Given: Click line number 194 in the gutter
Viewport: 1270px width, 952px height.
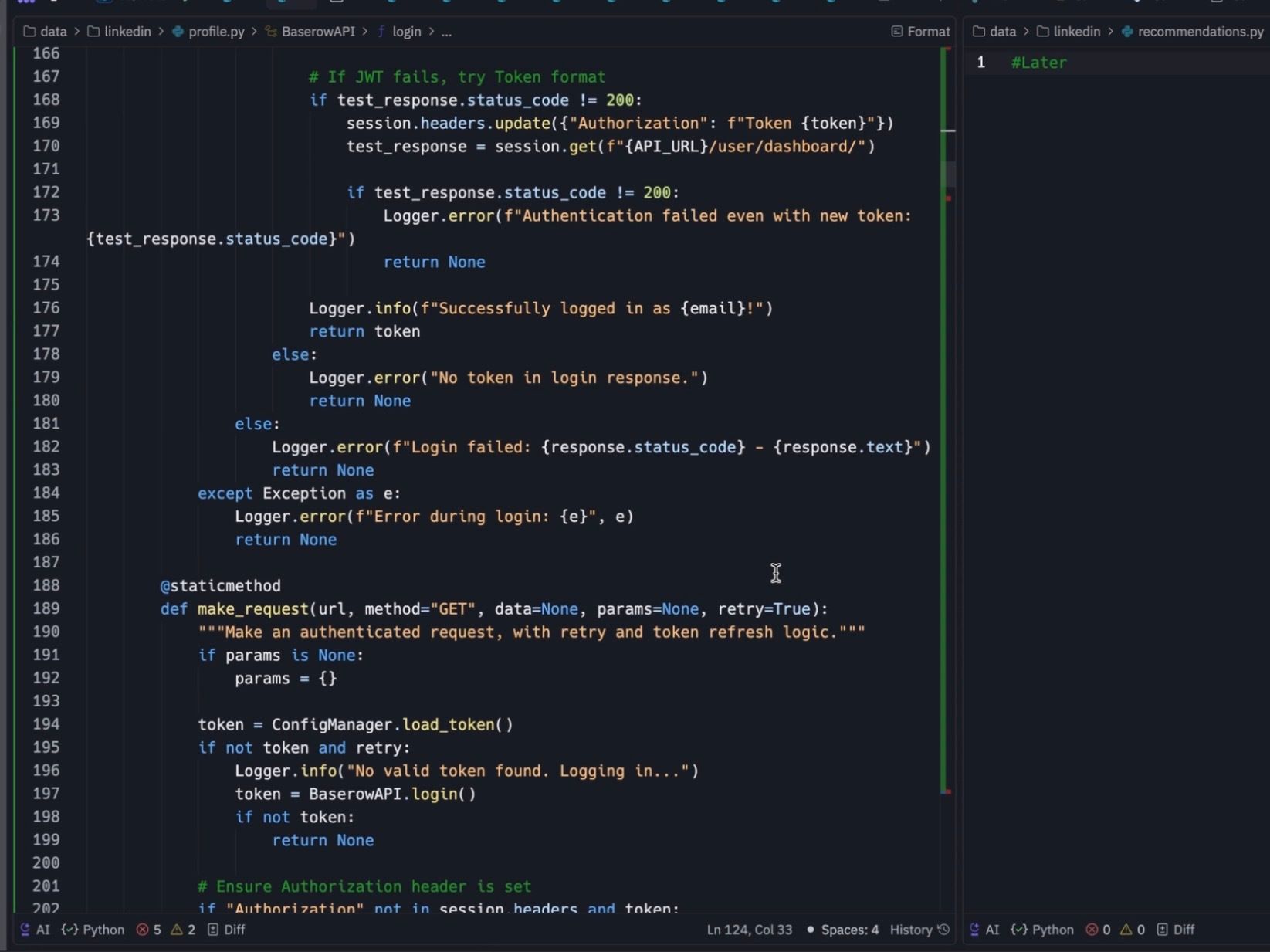Looking at the screenshot, I should [x=46, y=724].
